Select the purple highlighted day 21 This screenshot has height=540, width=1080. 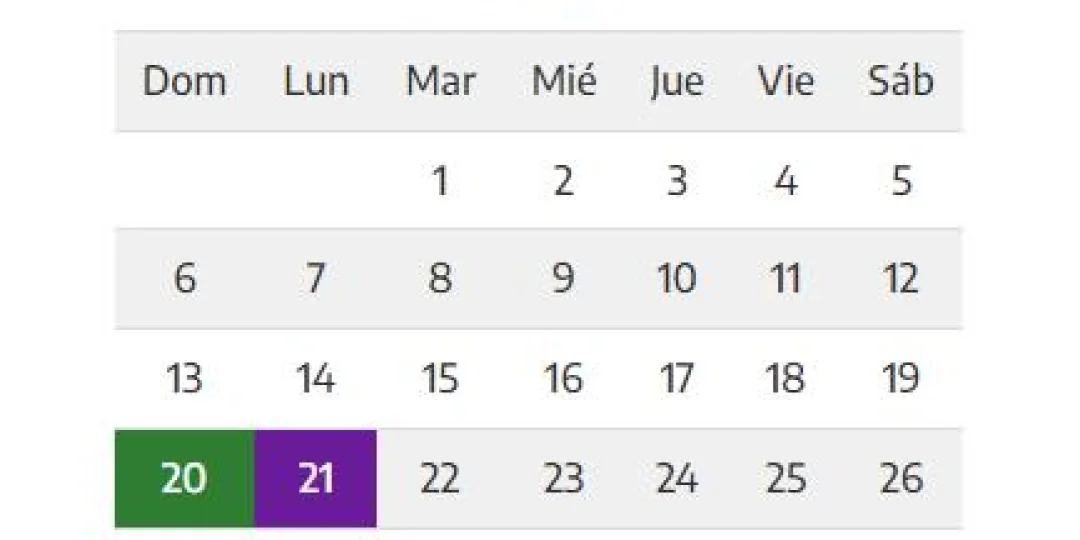315,479
